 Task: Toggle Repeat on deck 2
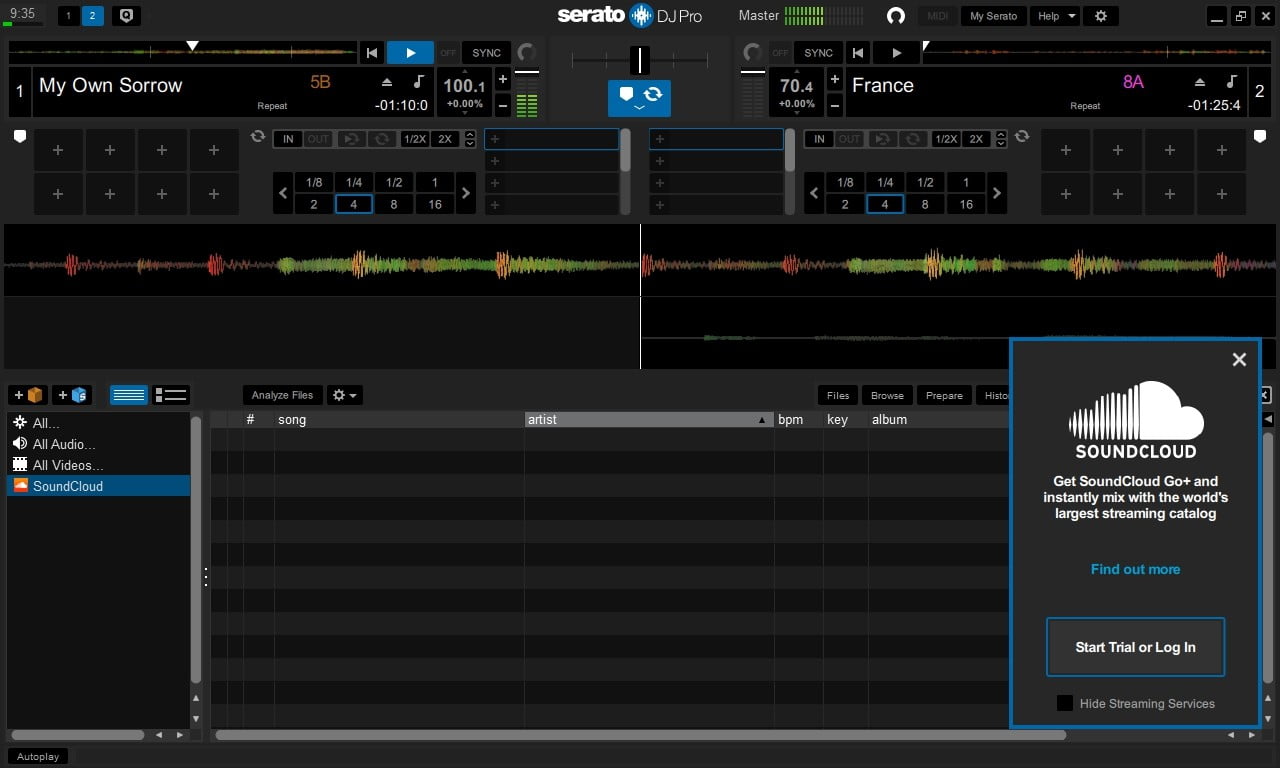pyautogui.click(x=1085, y=106)
